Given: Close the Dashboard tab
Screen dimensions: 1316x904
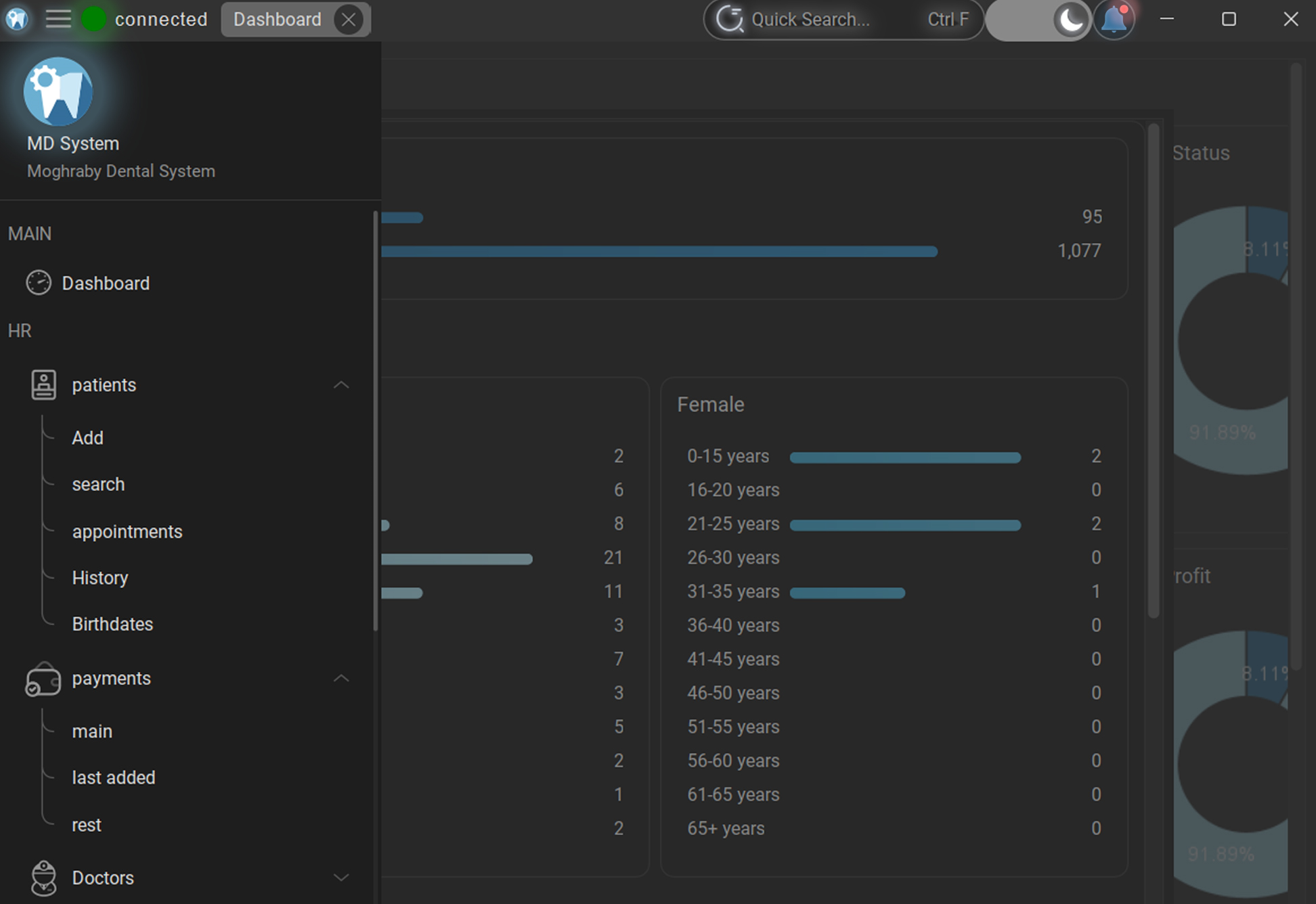Looking at the screenshot, I should [349, 20].
